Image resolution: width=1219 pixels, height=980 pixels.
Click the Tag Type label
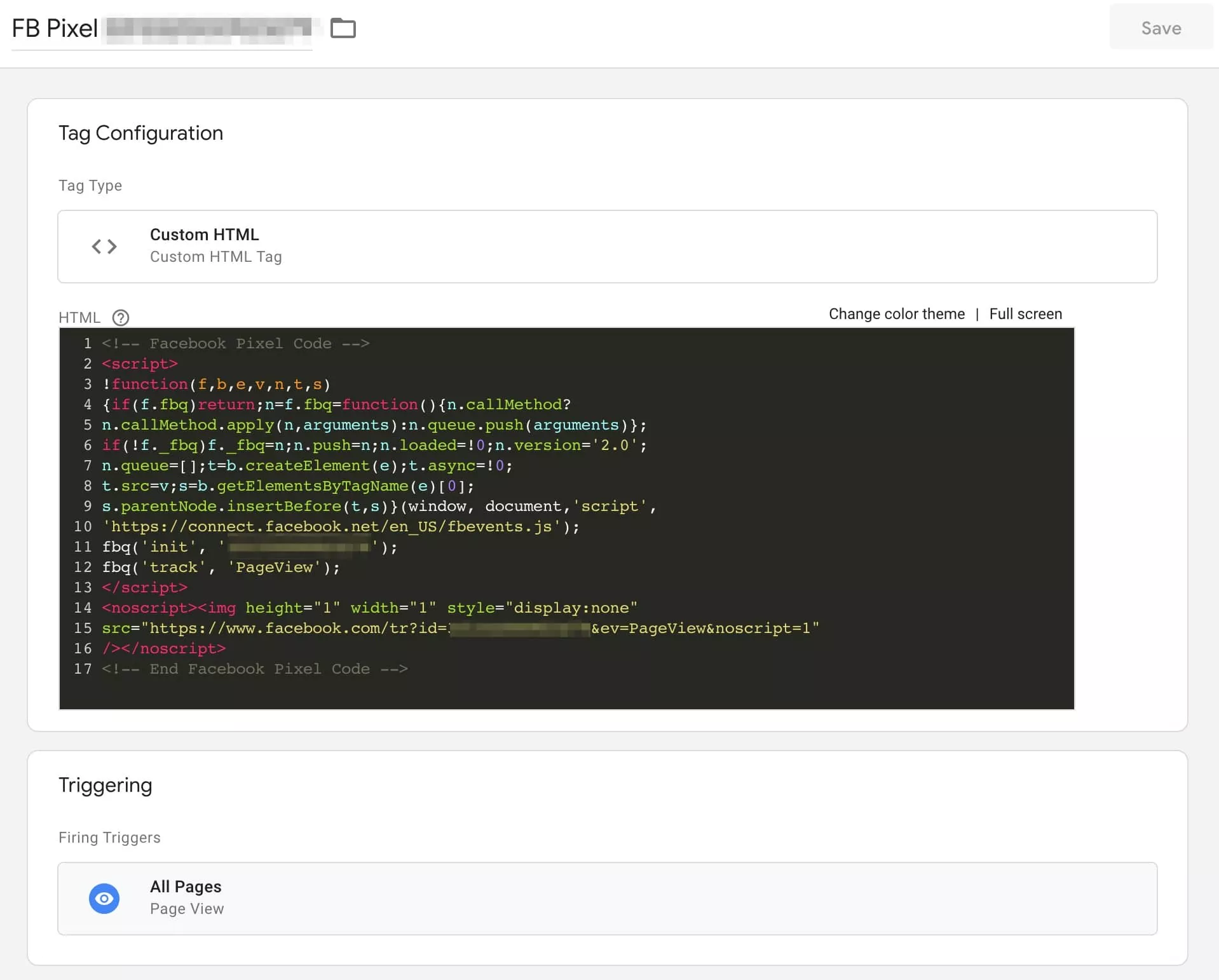click(90, 186)
